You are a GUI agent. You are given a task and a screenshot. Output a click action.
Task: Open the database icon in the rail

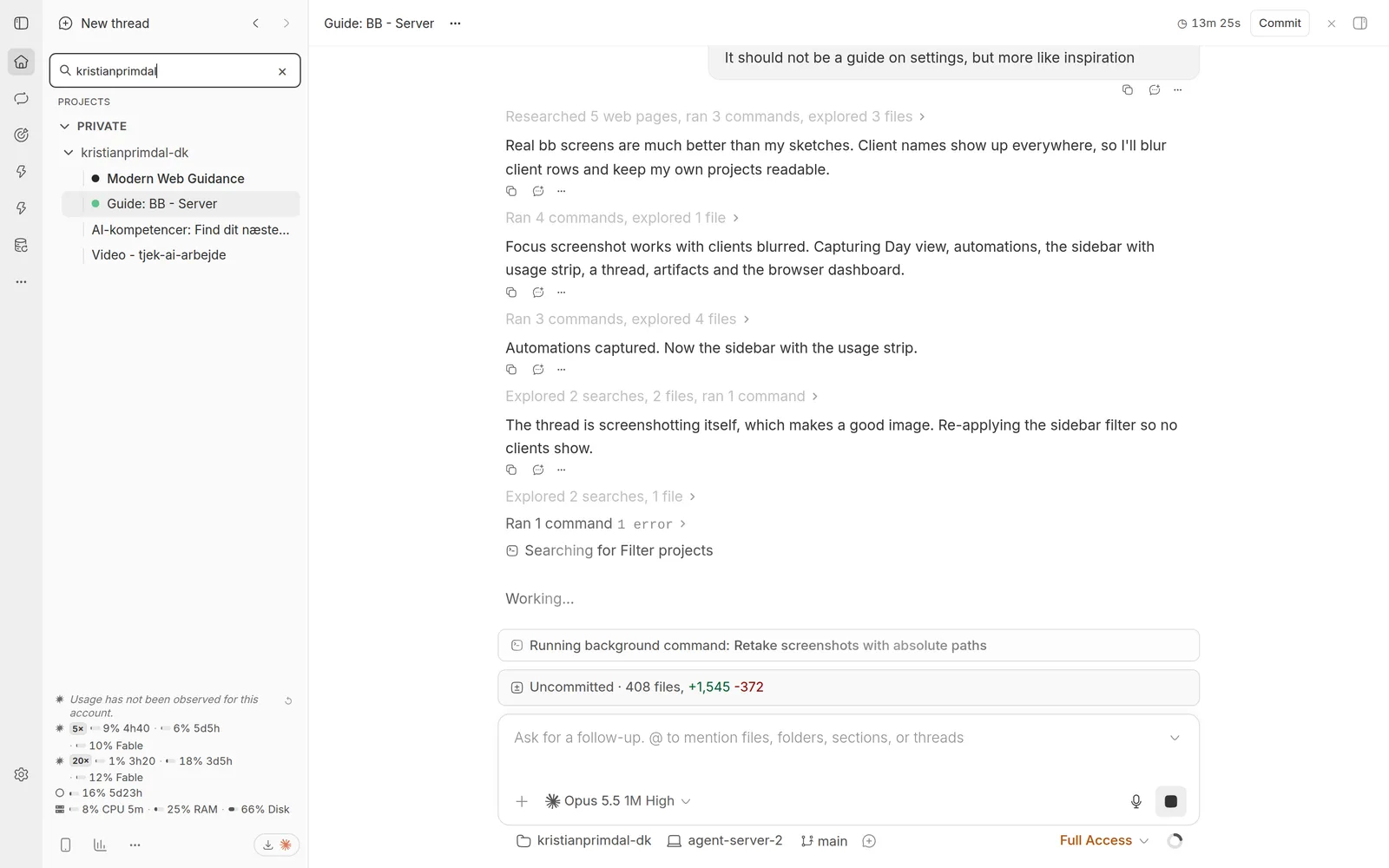click(x=22, y=246)
